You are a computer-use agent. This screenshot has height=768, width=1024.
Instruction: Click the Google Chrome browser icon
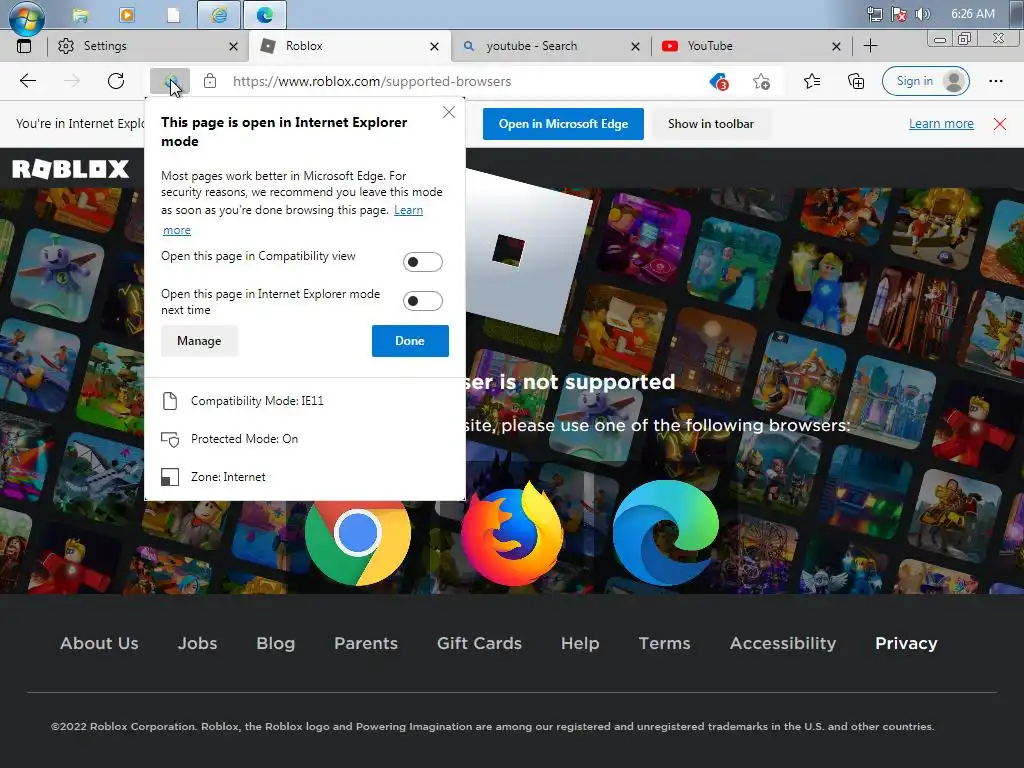[x=358, y=536]
